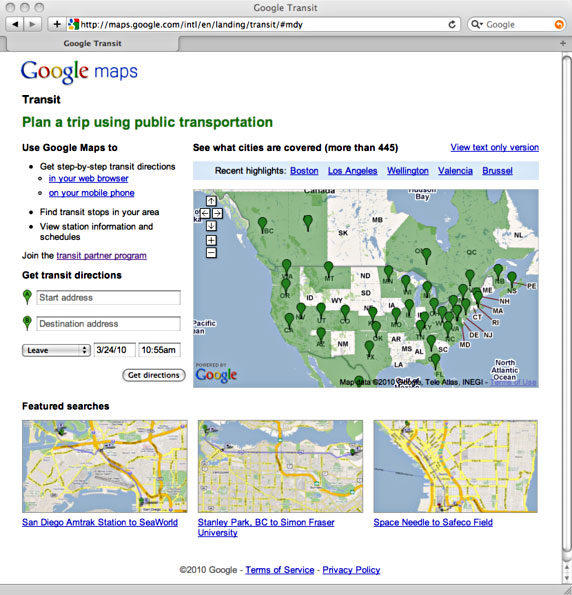Reload the page using the refresh icon
This screenshot has width=572, height=595.
[452, 25]
